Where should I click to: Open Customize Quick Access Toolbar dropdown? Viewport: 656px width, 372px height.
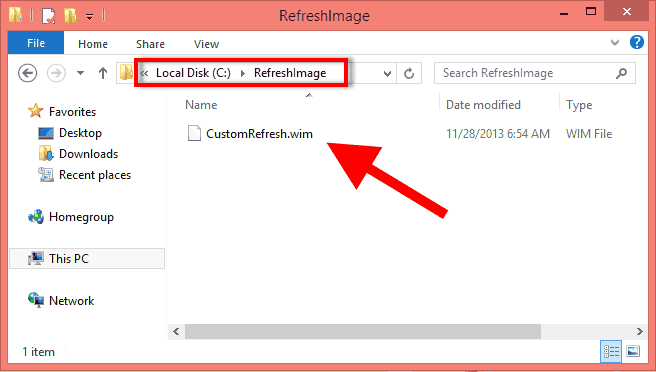90,17
